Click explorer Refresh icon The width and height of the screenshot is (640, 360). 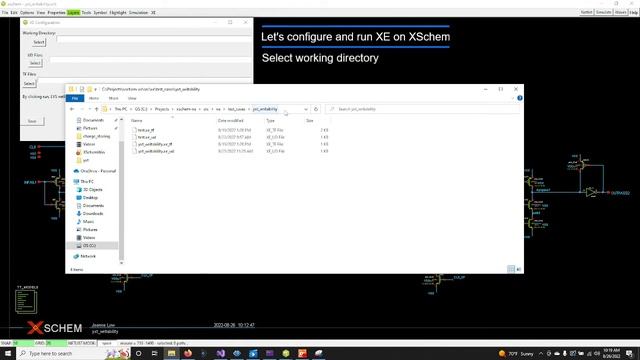pyautogui.click(x=316, y=109)
